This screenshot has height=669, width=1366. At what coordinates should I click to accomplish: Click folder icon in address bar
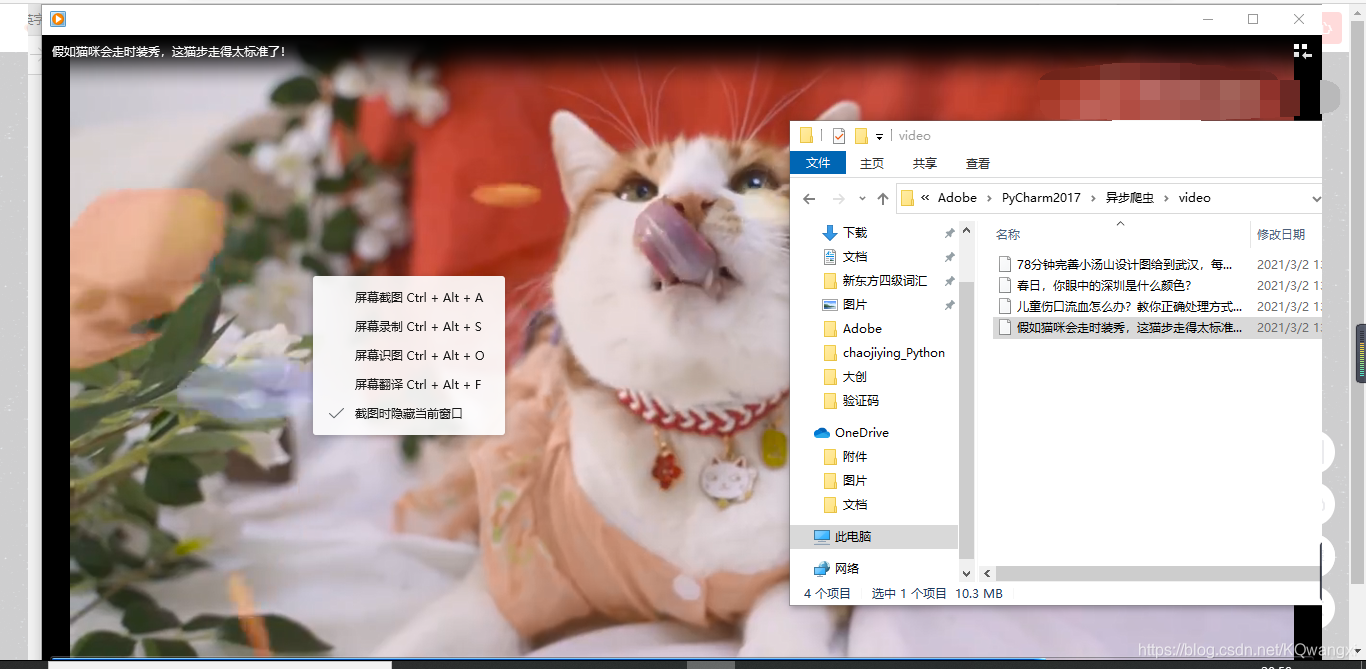click(907, 198)
